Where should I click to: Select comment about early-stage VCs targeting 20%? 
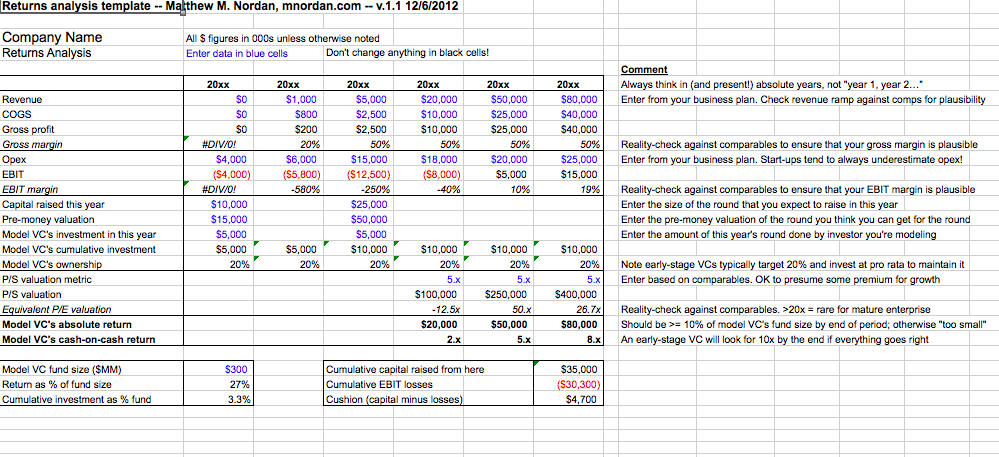pos(793,265)
